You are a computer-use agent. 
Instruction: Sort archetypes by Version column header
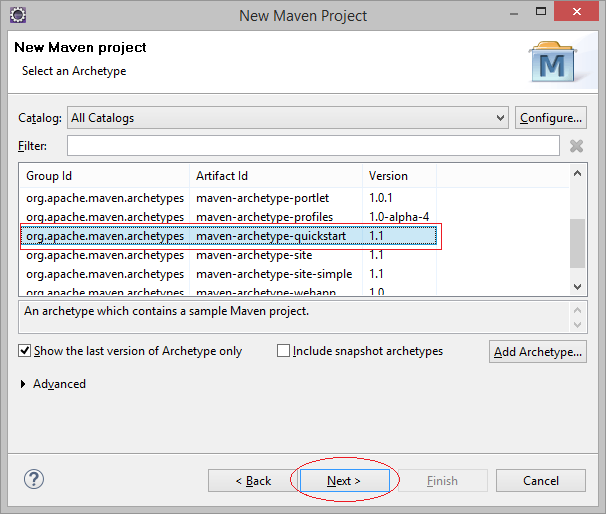(x=400, y=176)
